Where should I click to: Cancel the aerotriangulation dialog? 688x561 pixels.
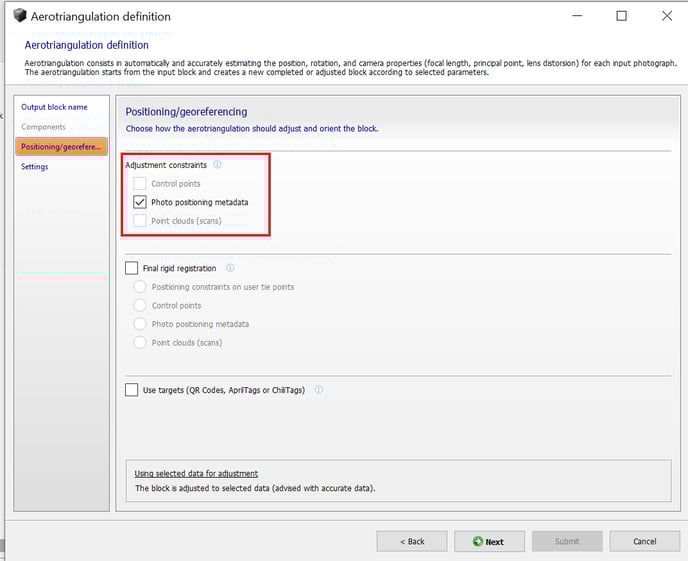(645, 541)
